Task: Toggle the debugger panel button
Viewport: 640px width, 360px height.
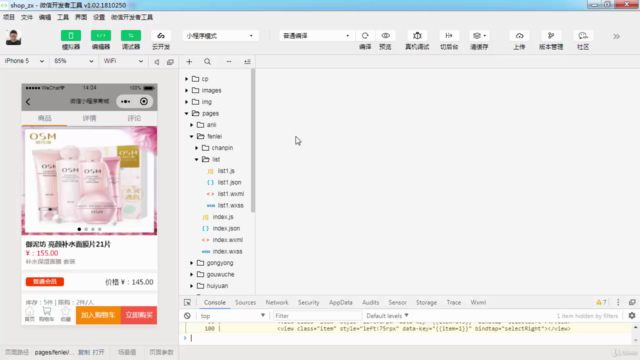Action: pos(131,36)
